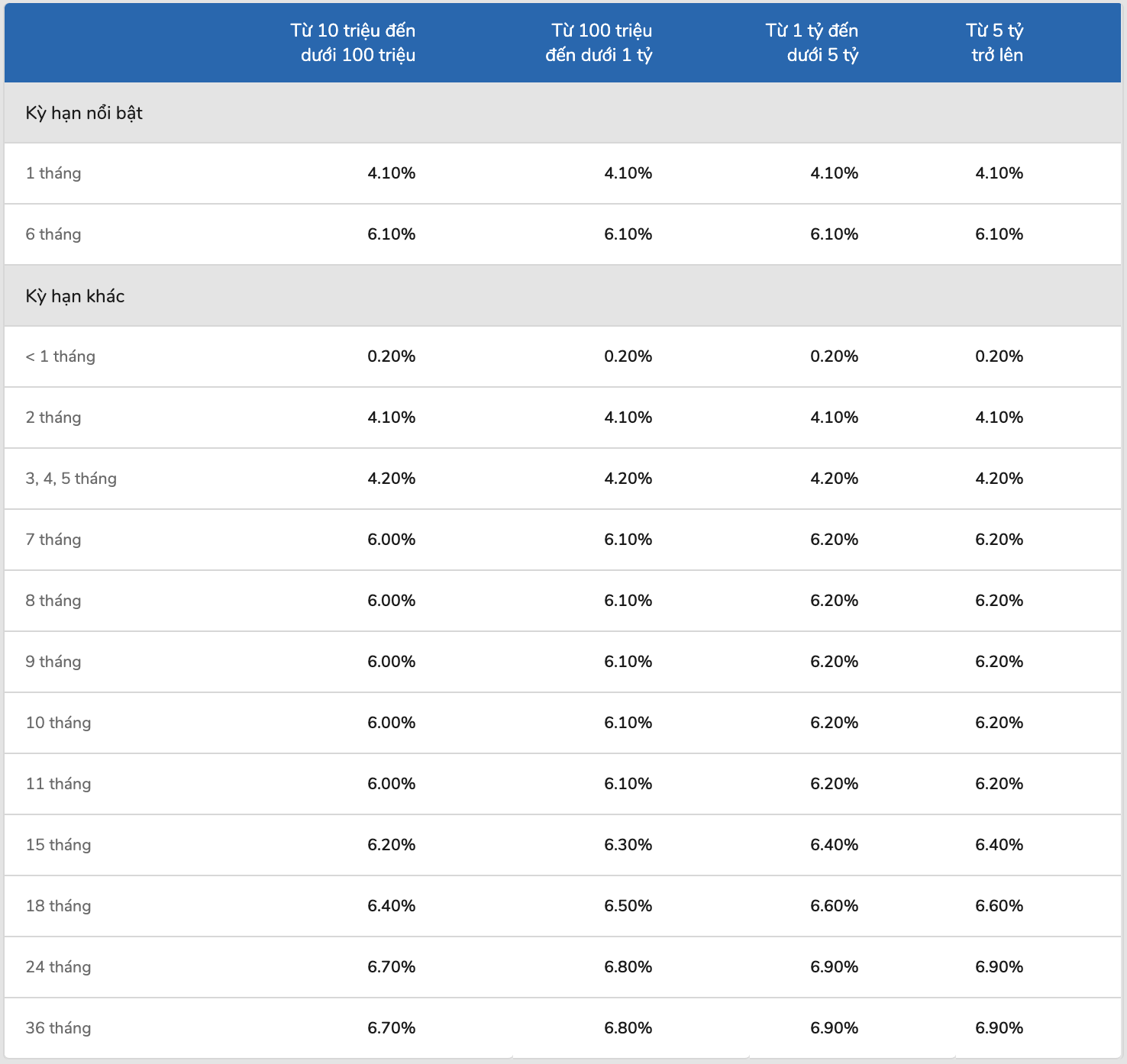
Task: Click the 'Từ 10 triệu đến dưới 100 triệu' column header
Action: coord(353,43)
